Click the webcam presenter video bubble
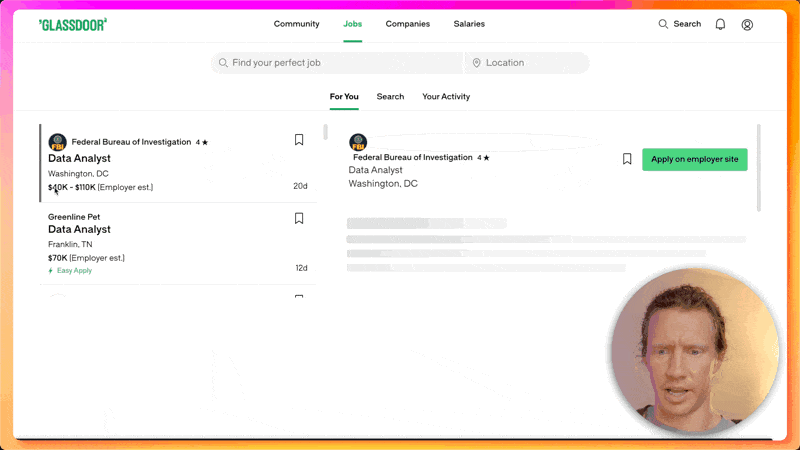The height and width of the screenshot is (450, 800). click(695, 351)
